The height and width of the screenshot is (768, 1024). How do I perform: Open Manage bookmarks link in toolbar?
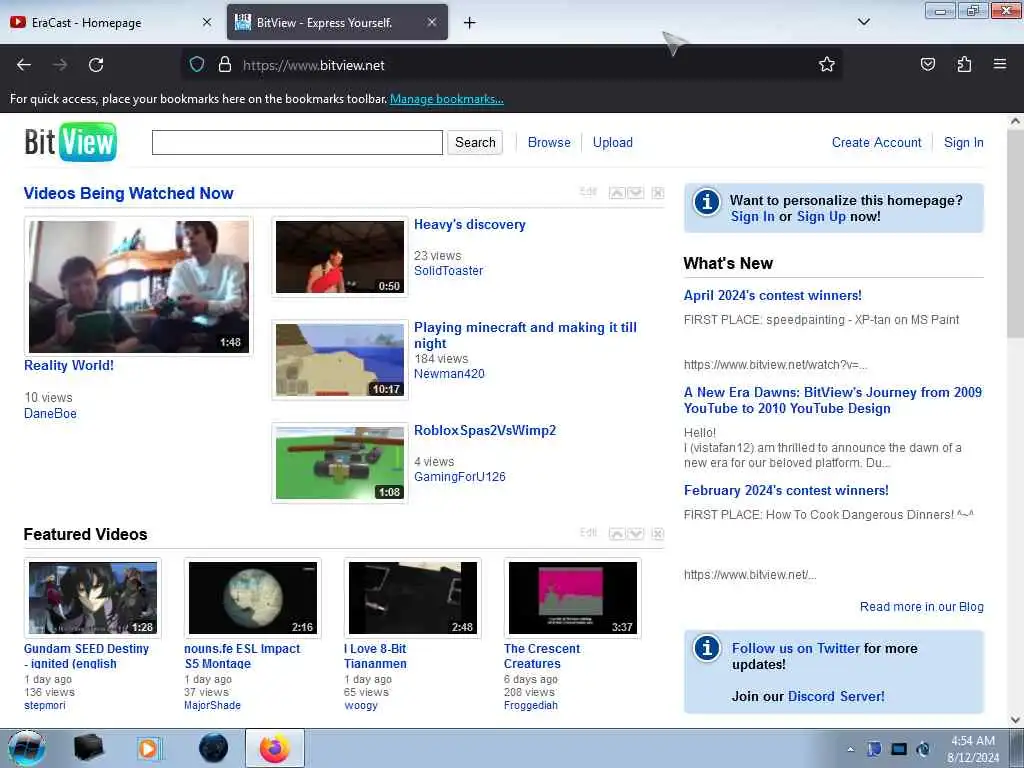pyautogui.click(x=447, y=99)
